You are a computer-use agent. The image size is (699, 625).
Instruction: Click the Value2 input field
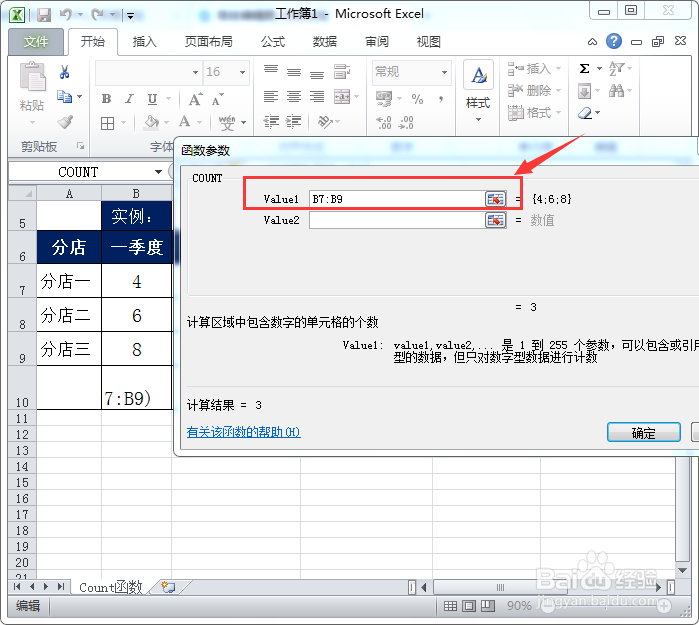click(x=397, y=220)
